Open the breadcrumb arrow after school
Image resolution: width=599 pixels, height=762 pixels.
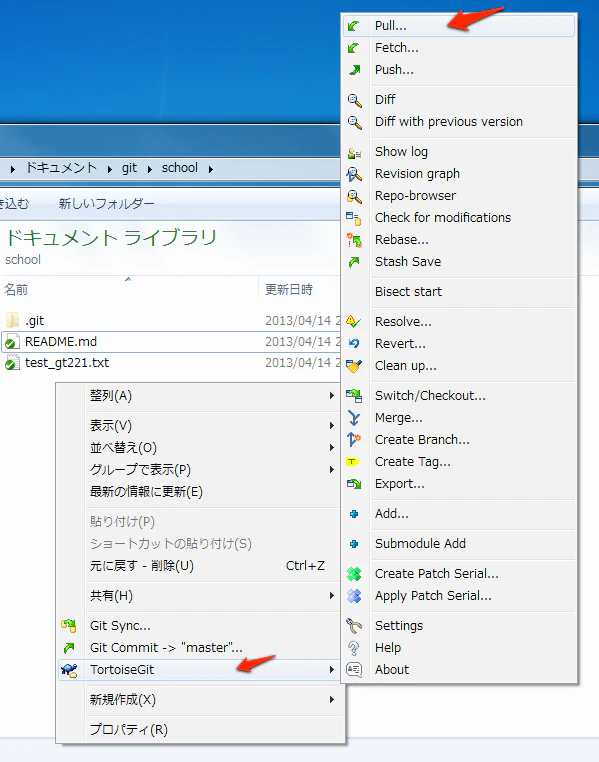tap(210, 169)
